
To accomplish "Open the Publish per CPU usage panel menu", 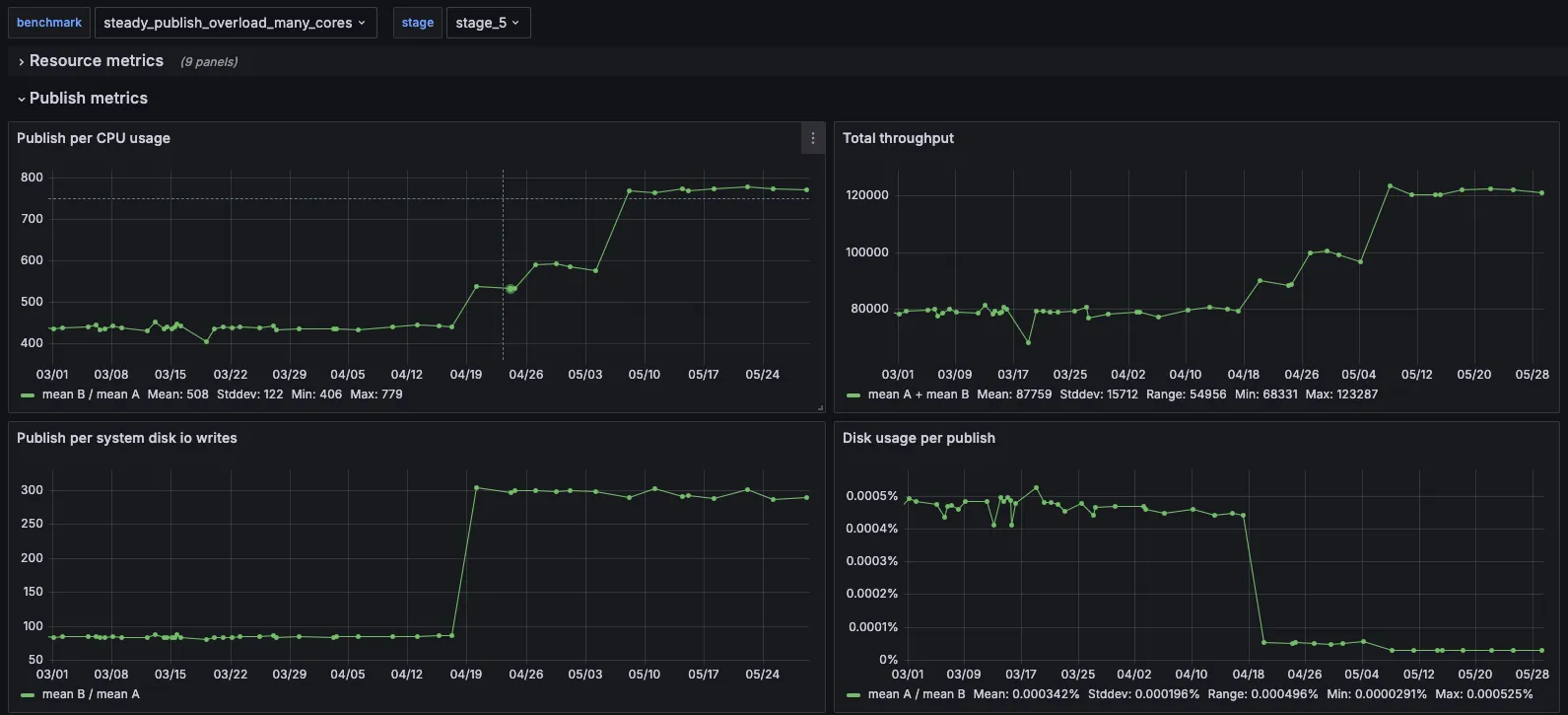I will (x=812, y=138).
